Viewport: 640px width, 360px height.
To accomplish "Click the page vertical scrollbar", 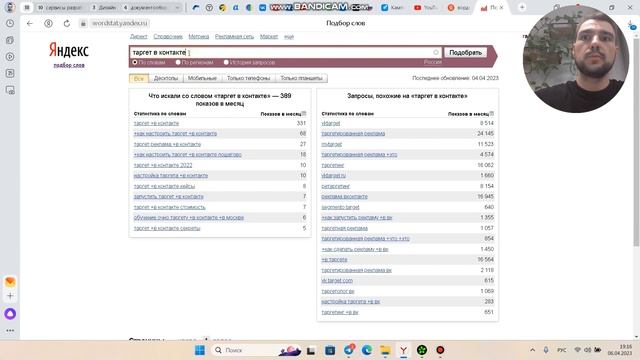I will tap(636, 143).
